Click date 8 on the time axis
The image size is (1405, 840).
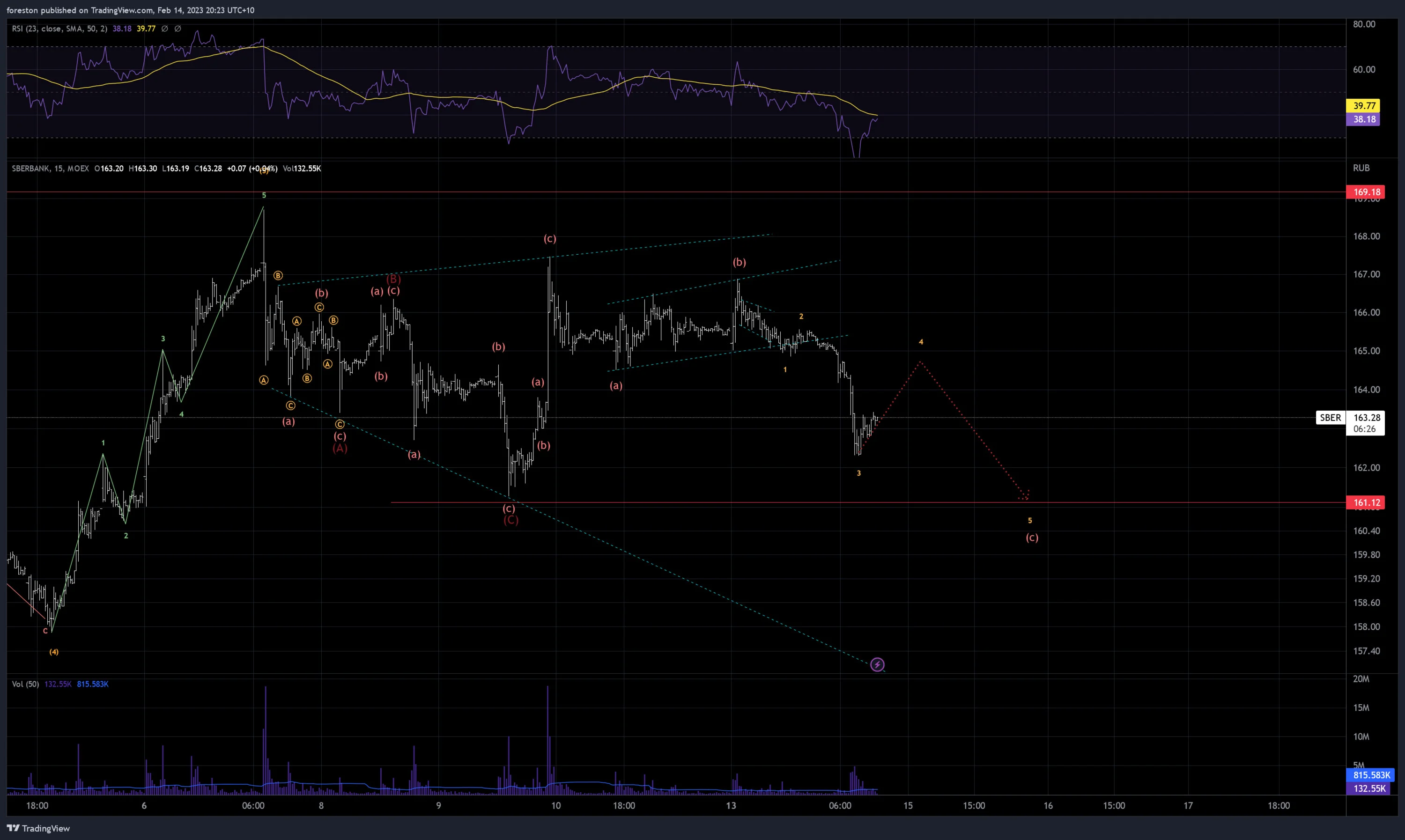pyautogui.click(x=321, y=805)
